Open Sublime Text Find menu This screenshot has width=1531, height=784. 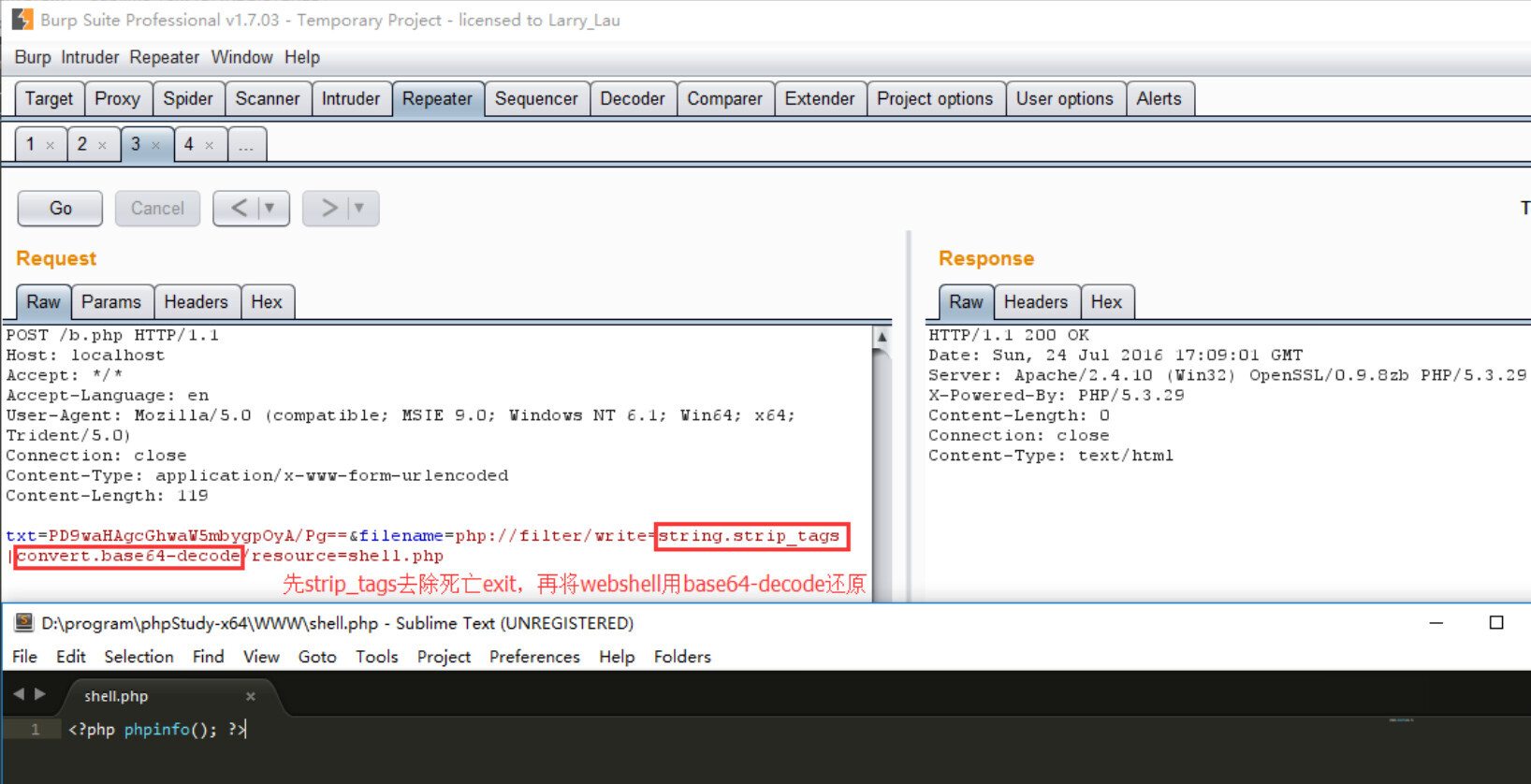tap(208, 657)
